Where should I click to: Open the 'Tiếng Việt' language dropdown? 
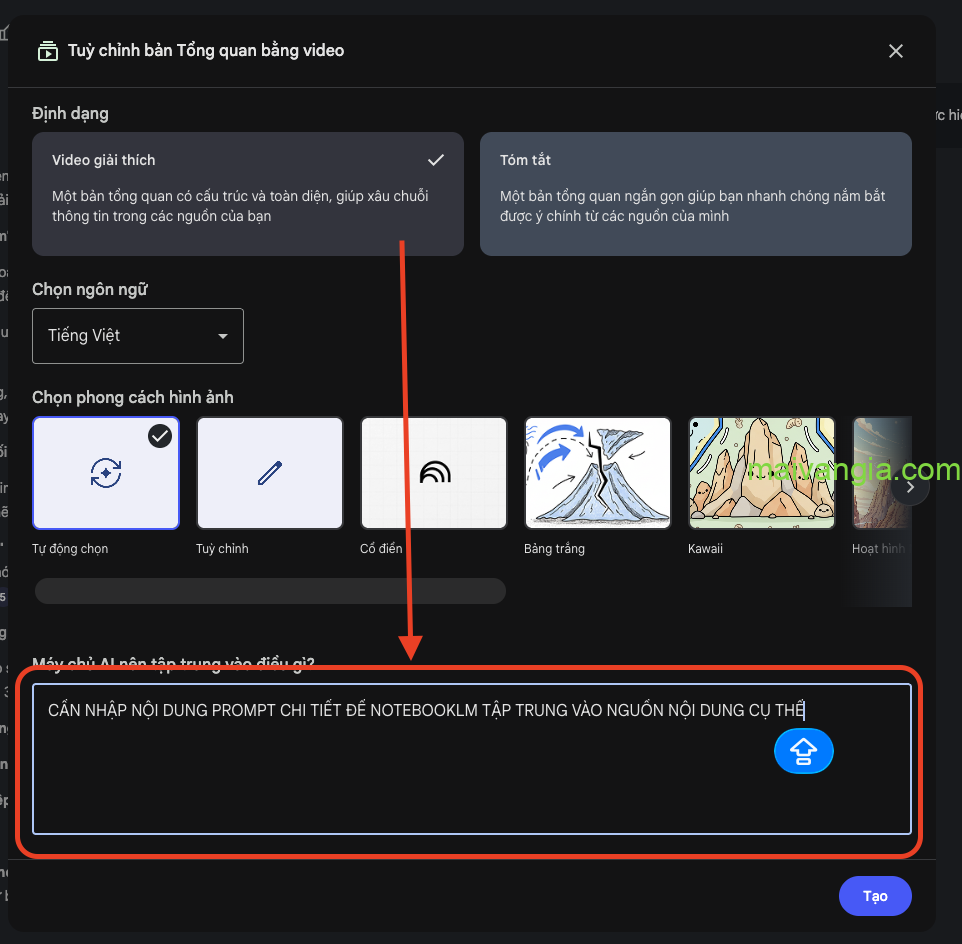[137, 336]
